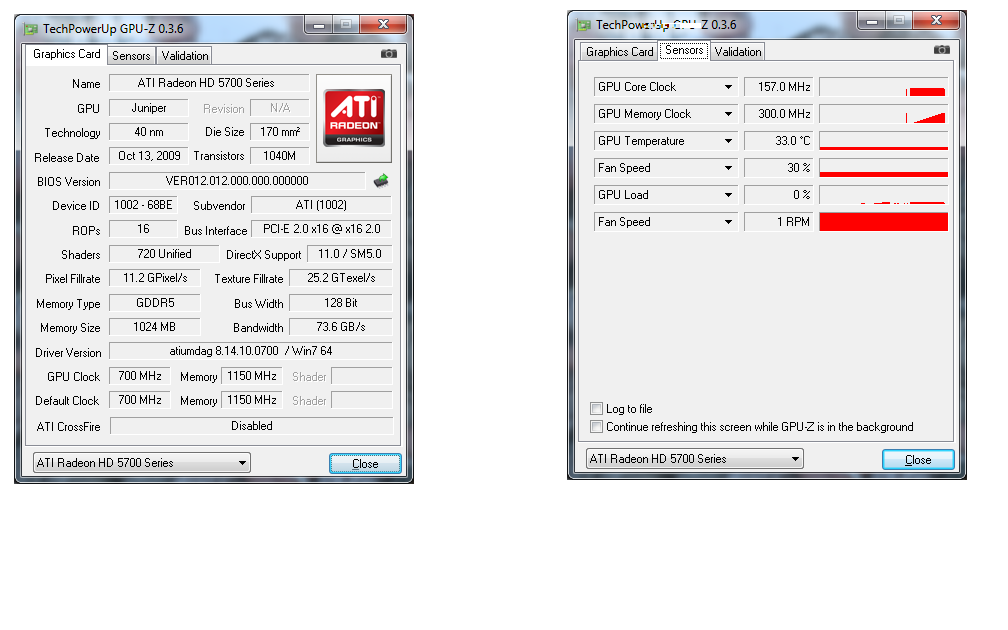The width and height of the screenshot is (1008, 630).
Task: Select the Graphics Card tab in the left window
Action: pos(67,54)
